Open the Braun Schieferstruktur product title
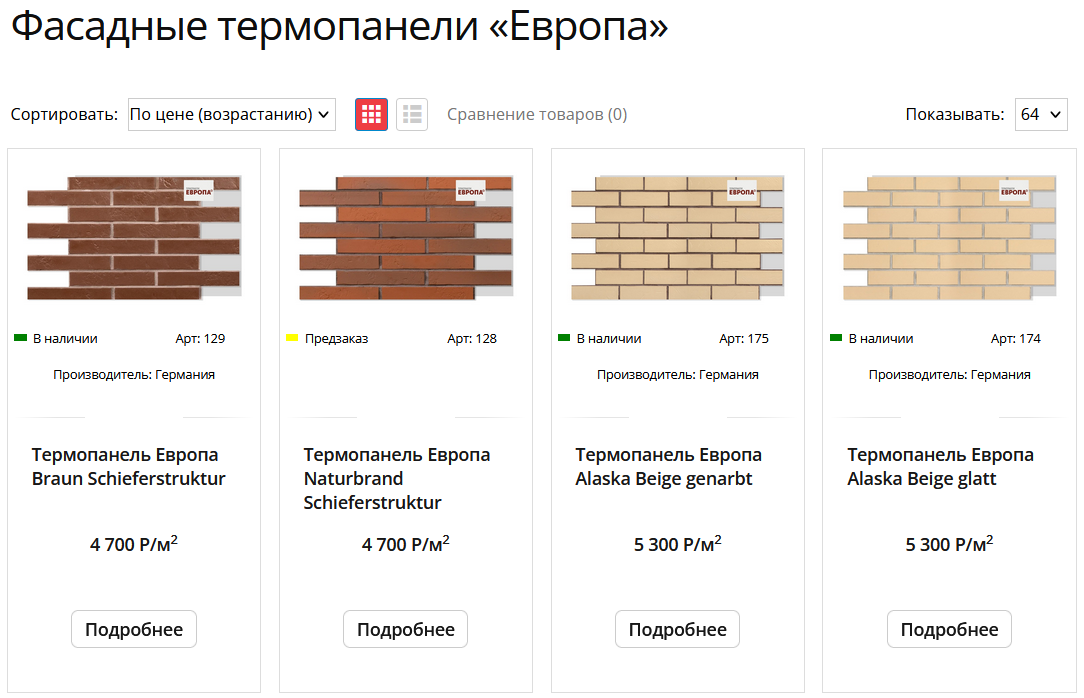Screen dimensions: 1084x698 point(129,466)
